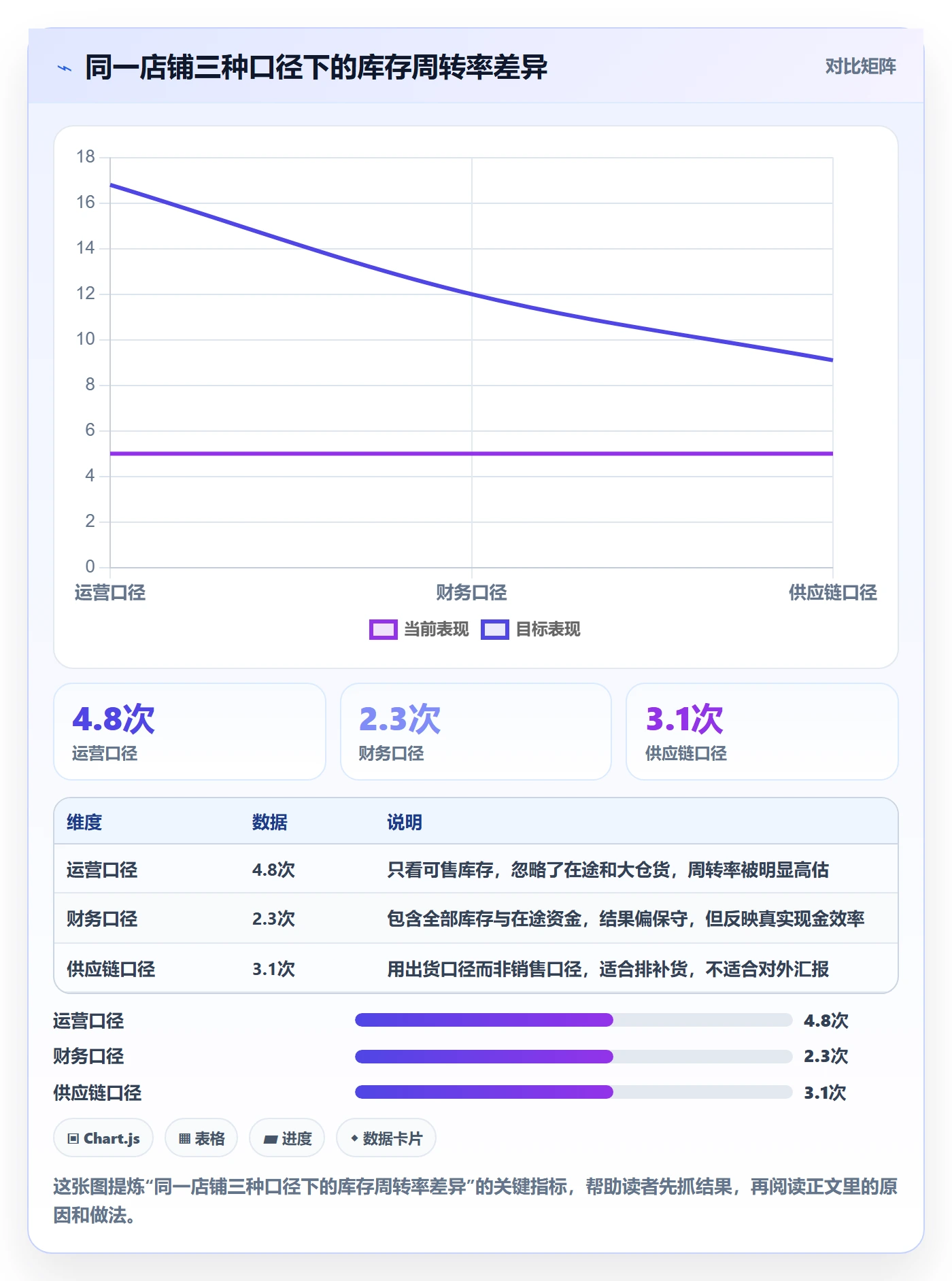Click the 2.3次 table cell
952x1281 pixels.
pyautogui.click(x=273, y=919)
